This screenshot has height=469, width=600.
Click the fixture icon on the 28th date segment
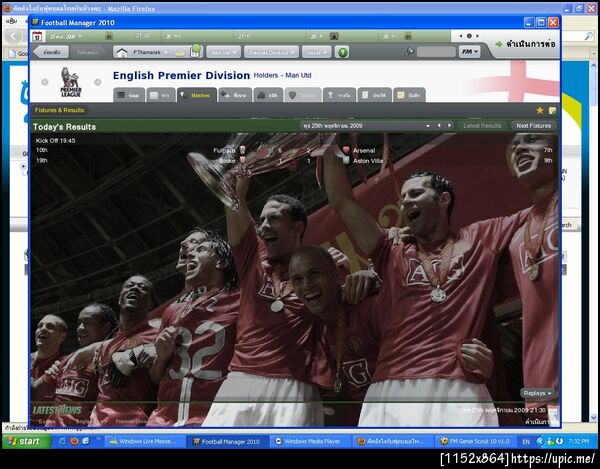(x=334, y=36)
